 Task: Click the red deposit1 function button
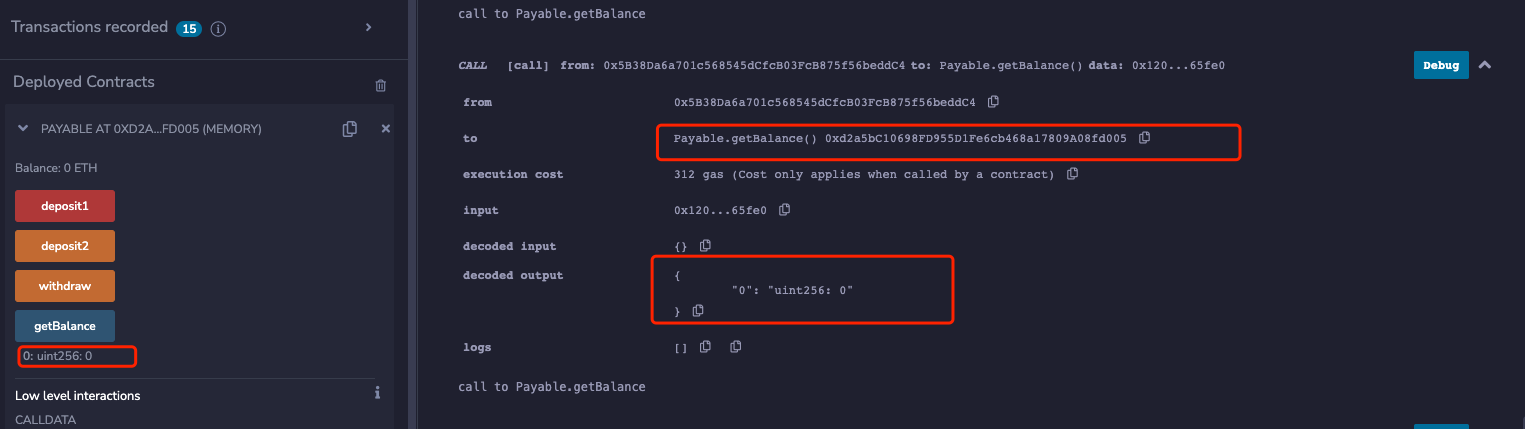point(65,206)
